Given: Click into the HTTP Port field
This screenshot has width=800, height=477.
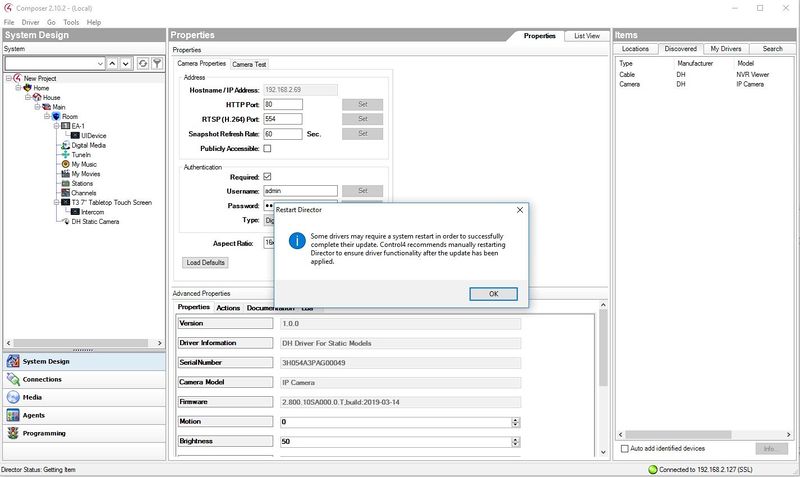Looking at the screenshot, I should coord(283,104).
